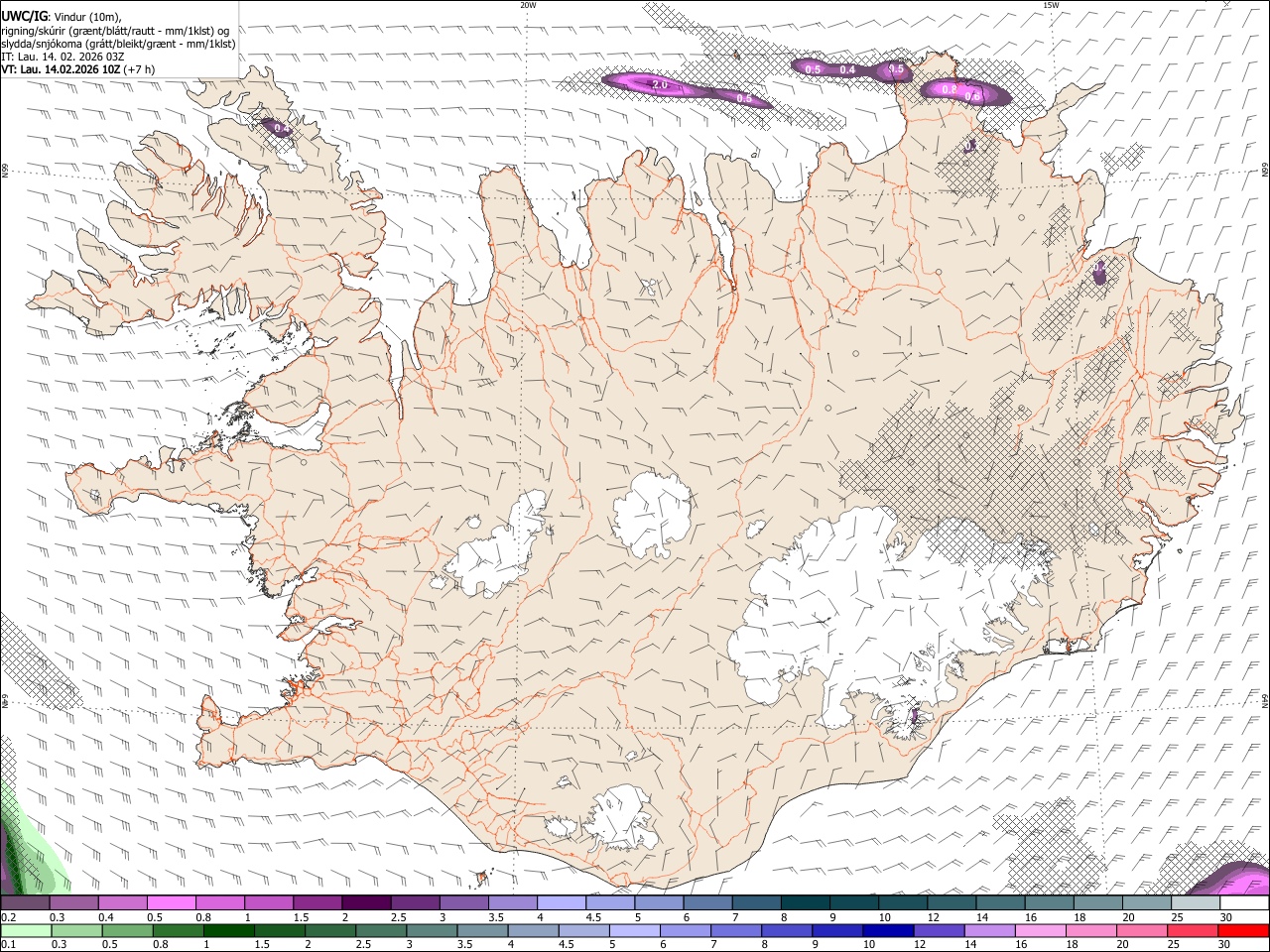
Task: Select snow legend swatch between 1 and 1.5
Action: [x=269, y=902]
